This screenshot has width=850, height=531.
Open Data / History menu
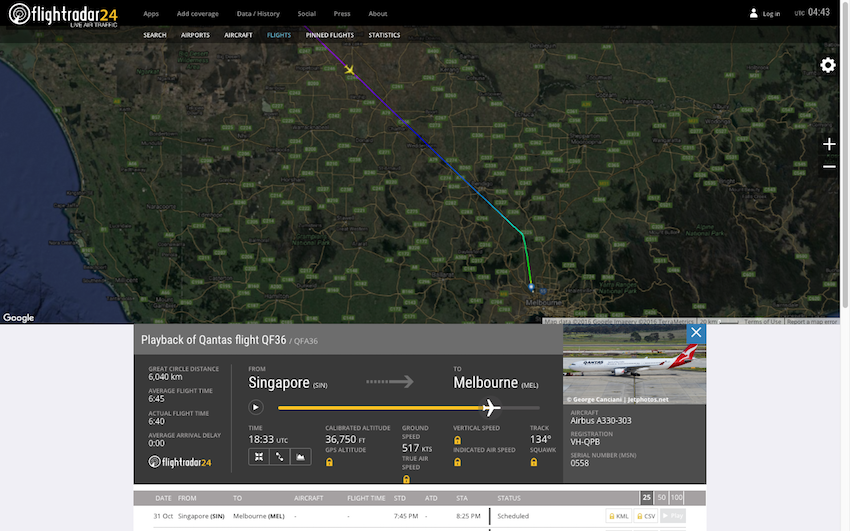point(258,14)
